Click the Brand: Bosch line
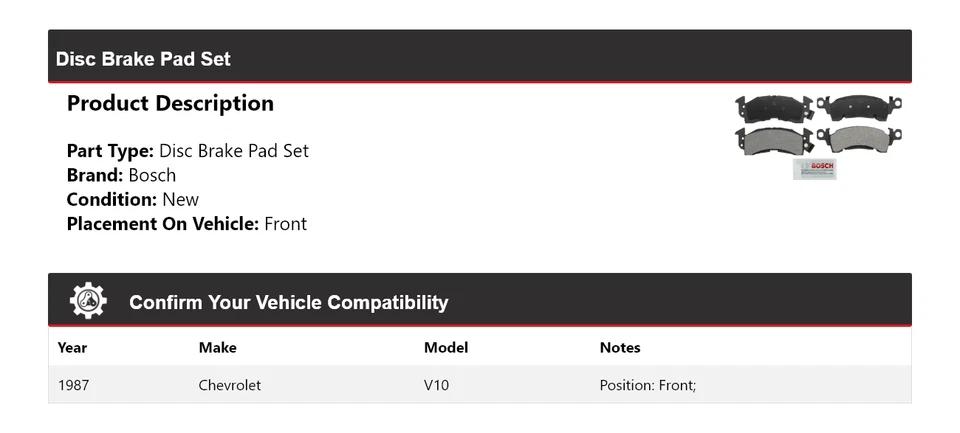Image resolution: width=960 pixels, height=433 pixels. coord(121,175)
